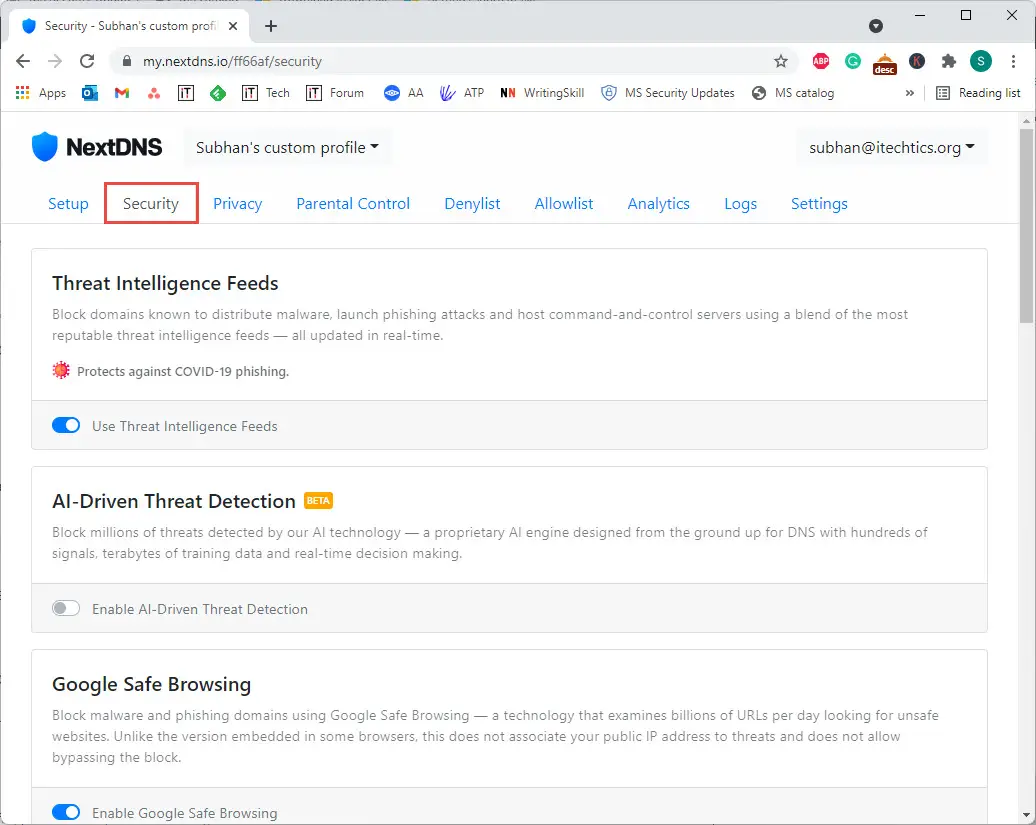Click the page vertical scrollbar thumb
The width and height of the screenshot is (1036, 825).
click(1026, 225)
